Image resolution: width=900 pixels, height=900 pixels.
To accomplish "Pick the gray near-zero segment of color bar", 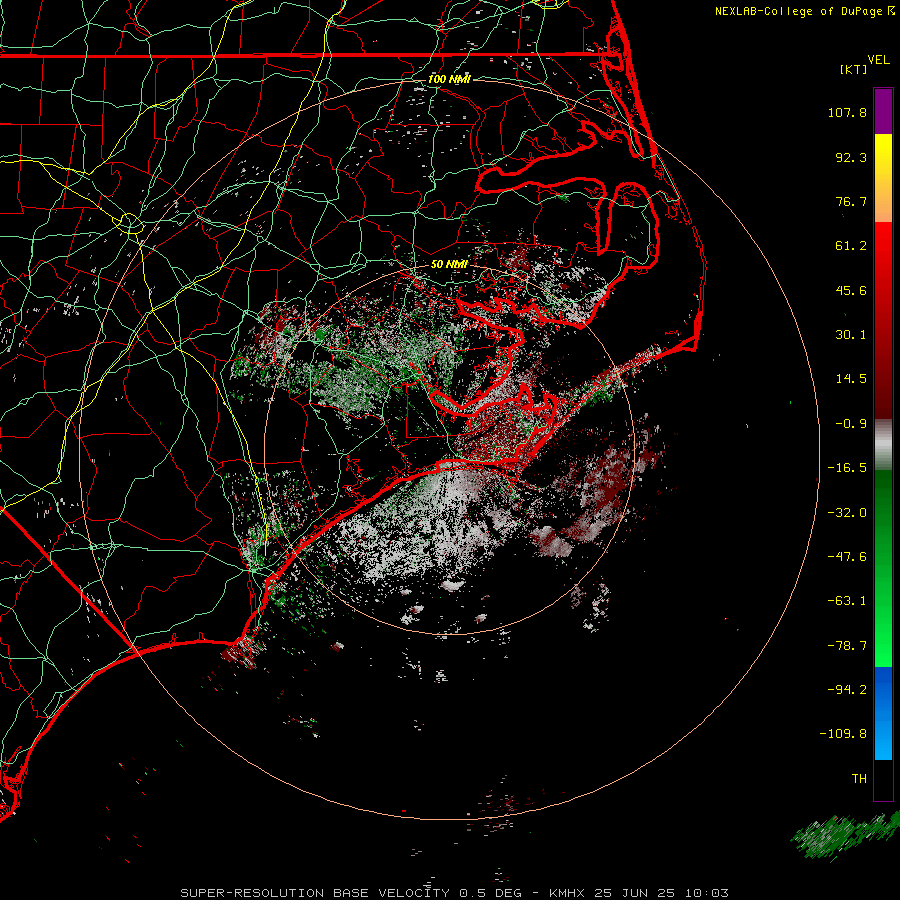I will click(883, 445).
